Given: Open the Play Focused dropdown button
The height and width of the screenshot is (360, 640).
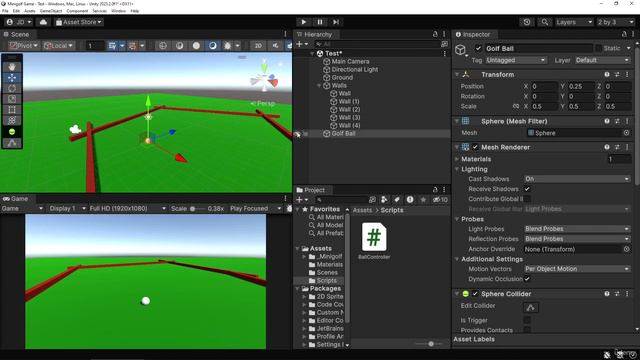Looking at the screenshot, I should pyautogui.click(x=255, y=209).
